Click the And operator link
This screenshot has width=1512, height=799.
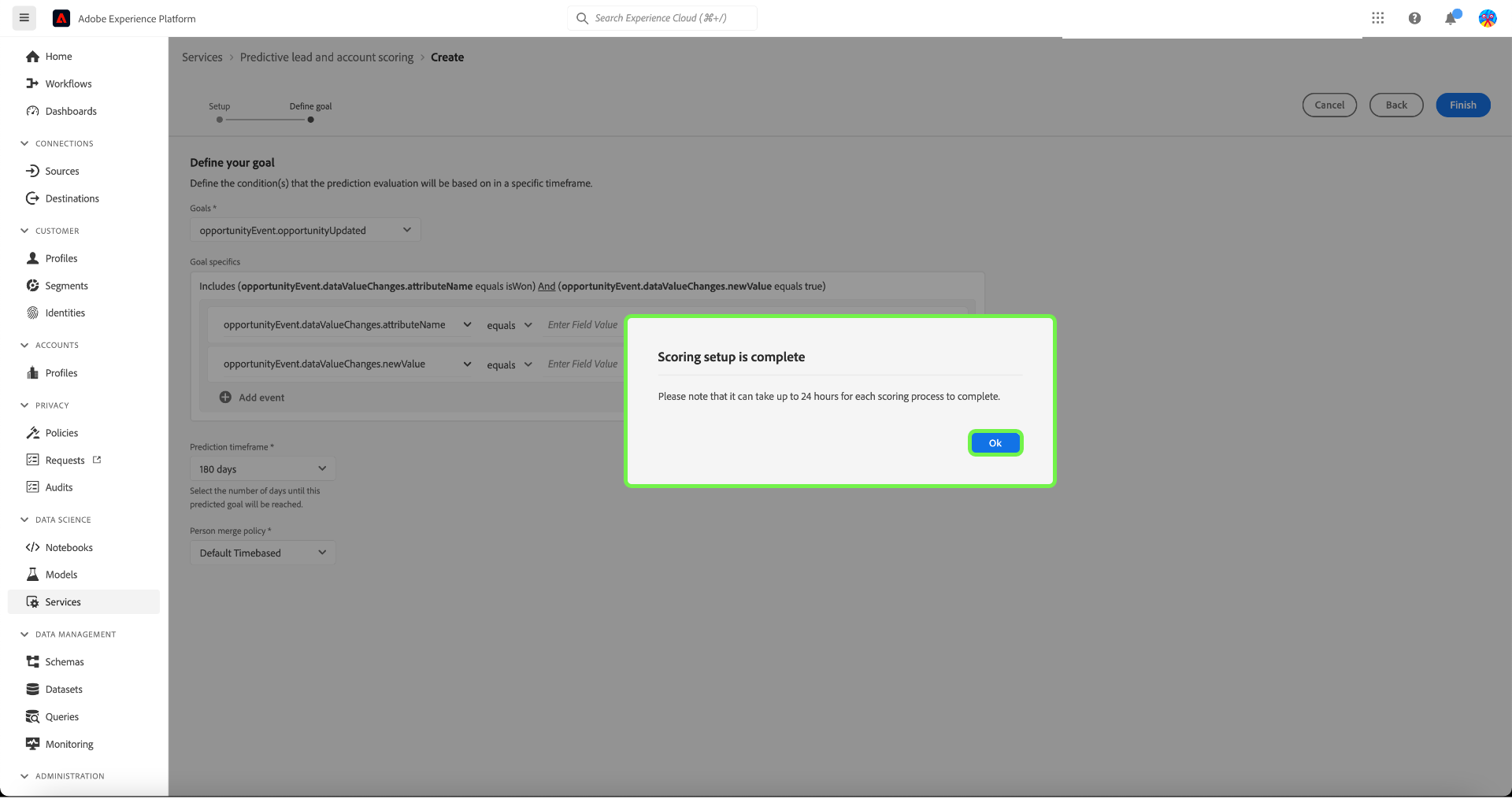coord(547,287)
